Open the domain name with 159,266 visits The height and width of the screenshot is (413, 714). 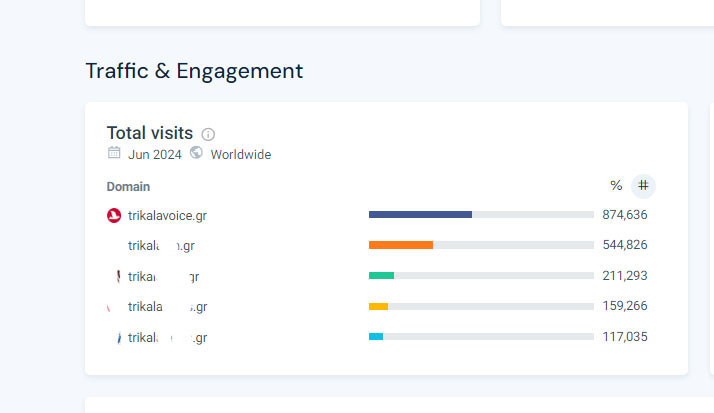pyautogui.click(x=167, y=307)
